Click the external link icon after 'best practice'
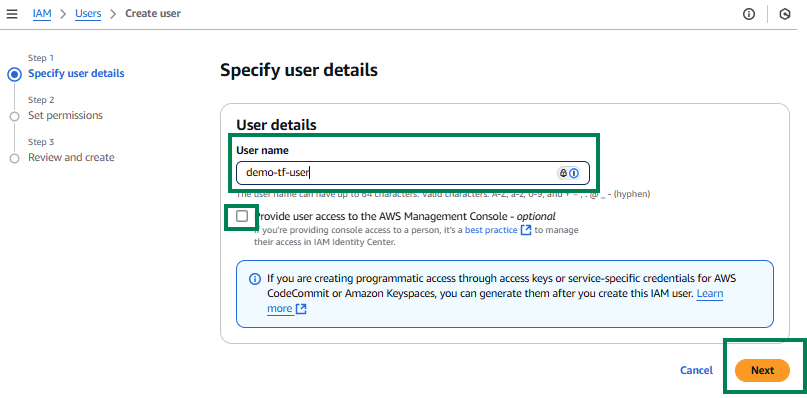This screenshot has height=398, width=807. point(525,230)
